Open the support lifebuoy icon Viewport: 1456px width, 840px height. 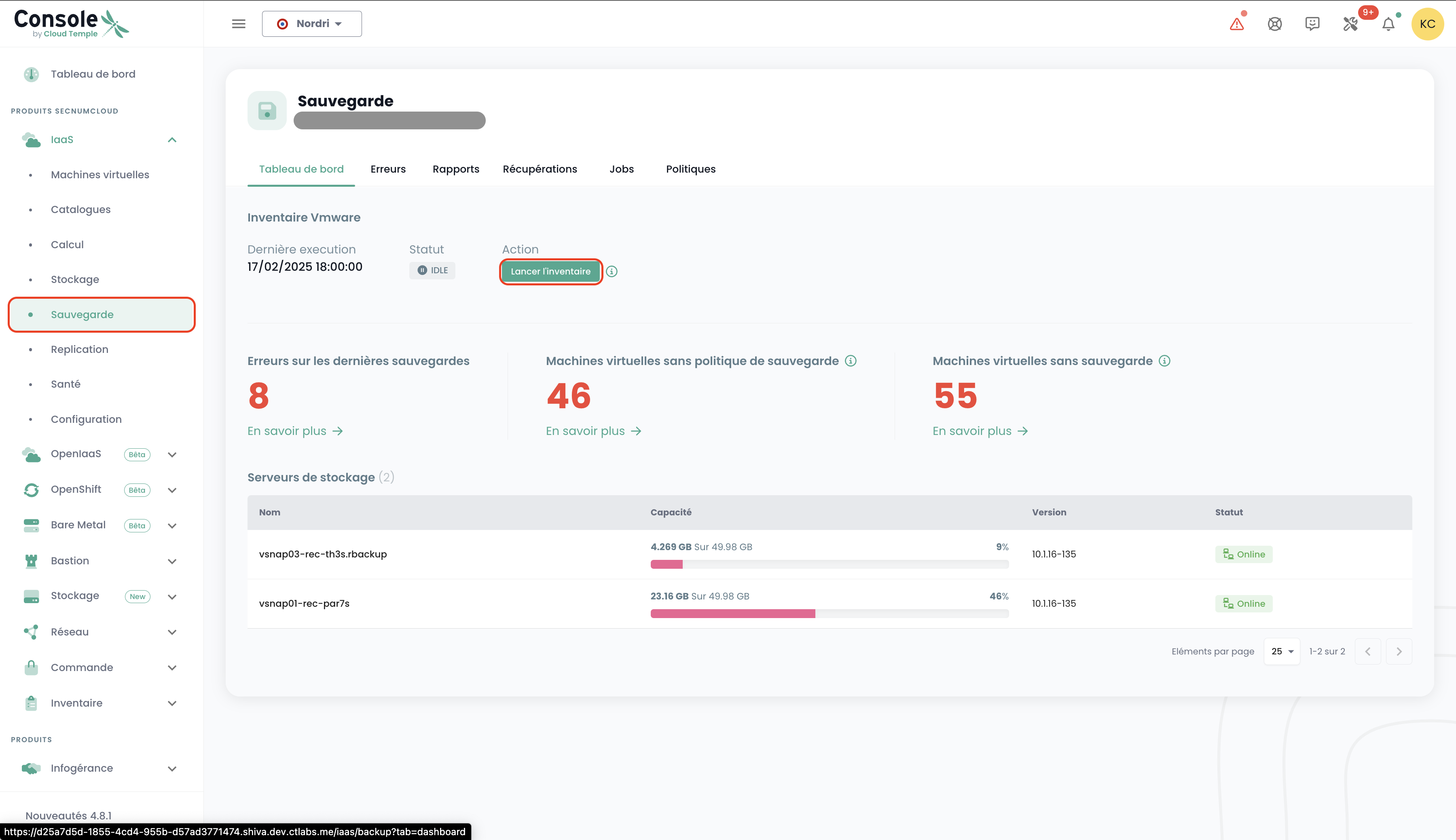coord(1274,24)
